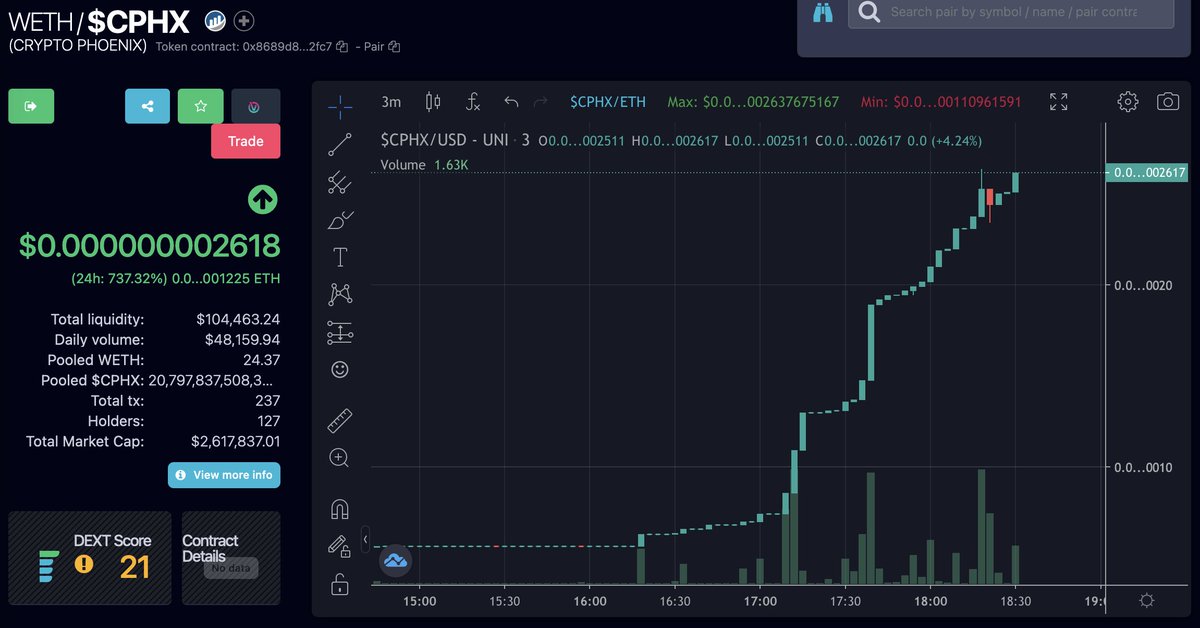
Task: Click the blue share button
Action: click(148, 106)
